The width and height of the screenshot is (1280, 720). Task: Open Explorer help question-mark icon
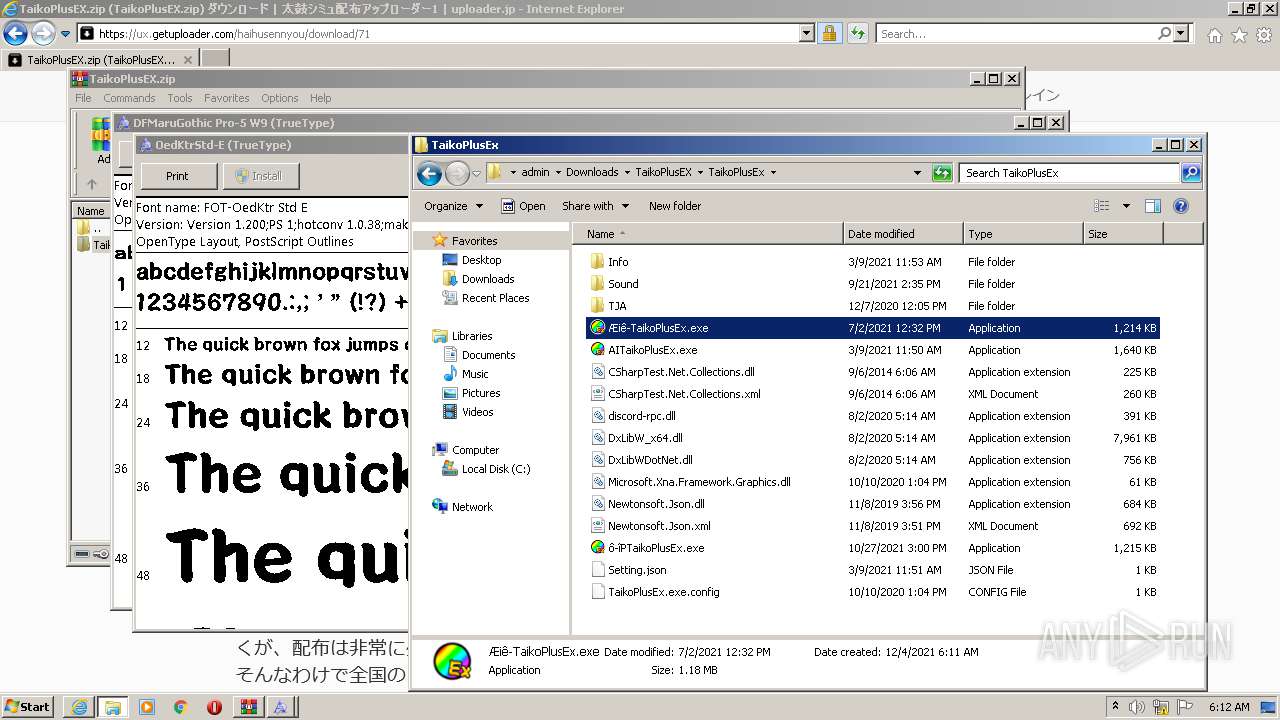click(1180, 206)
